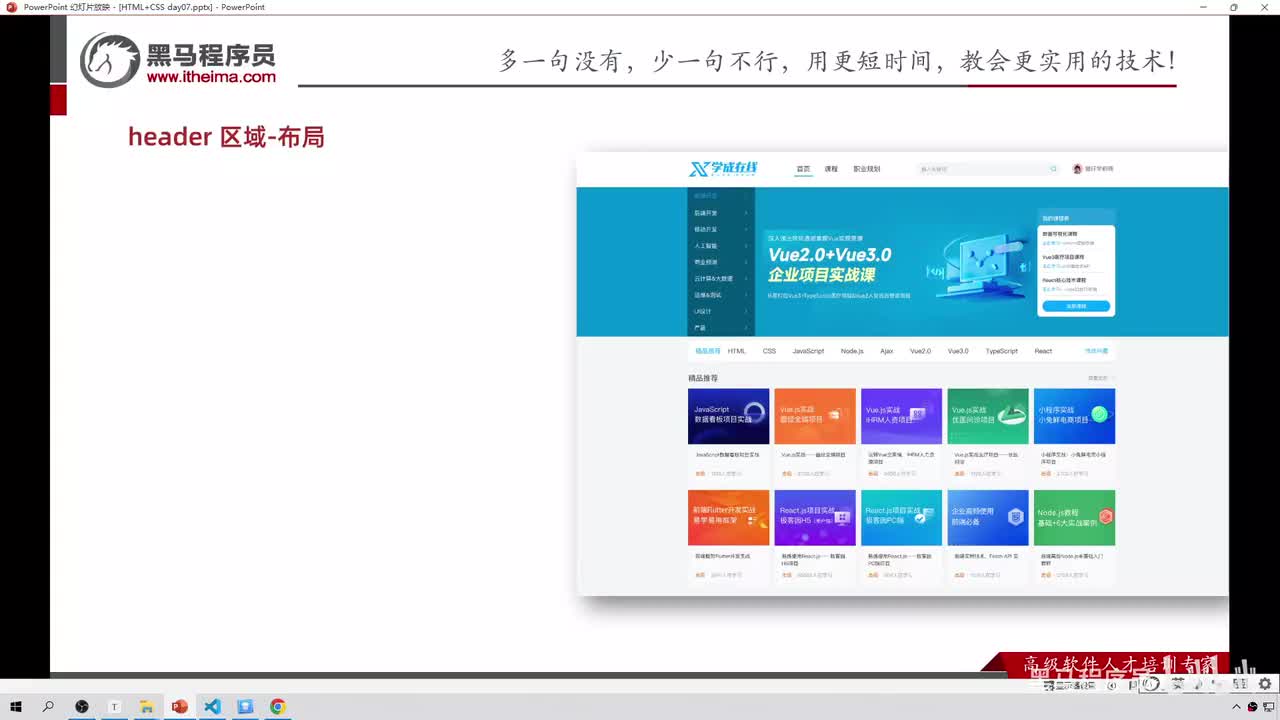Close the PowerPoint window
1280x720 pixels.
(1263, 7)
